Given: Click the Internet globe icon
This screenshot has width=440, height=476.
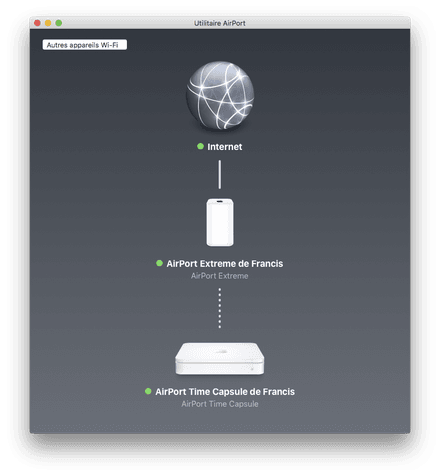Looking at the screenshot, I should tap(220, 95).
